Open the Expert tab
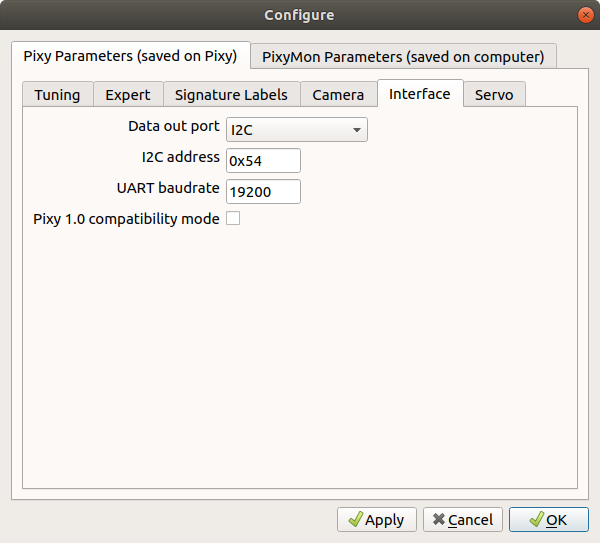600x543 pixels. coord(128,95)
